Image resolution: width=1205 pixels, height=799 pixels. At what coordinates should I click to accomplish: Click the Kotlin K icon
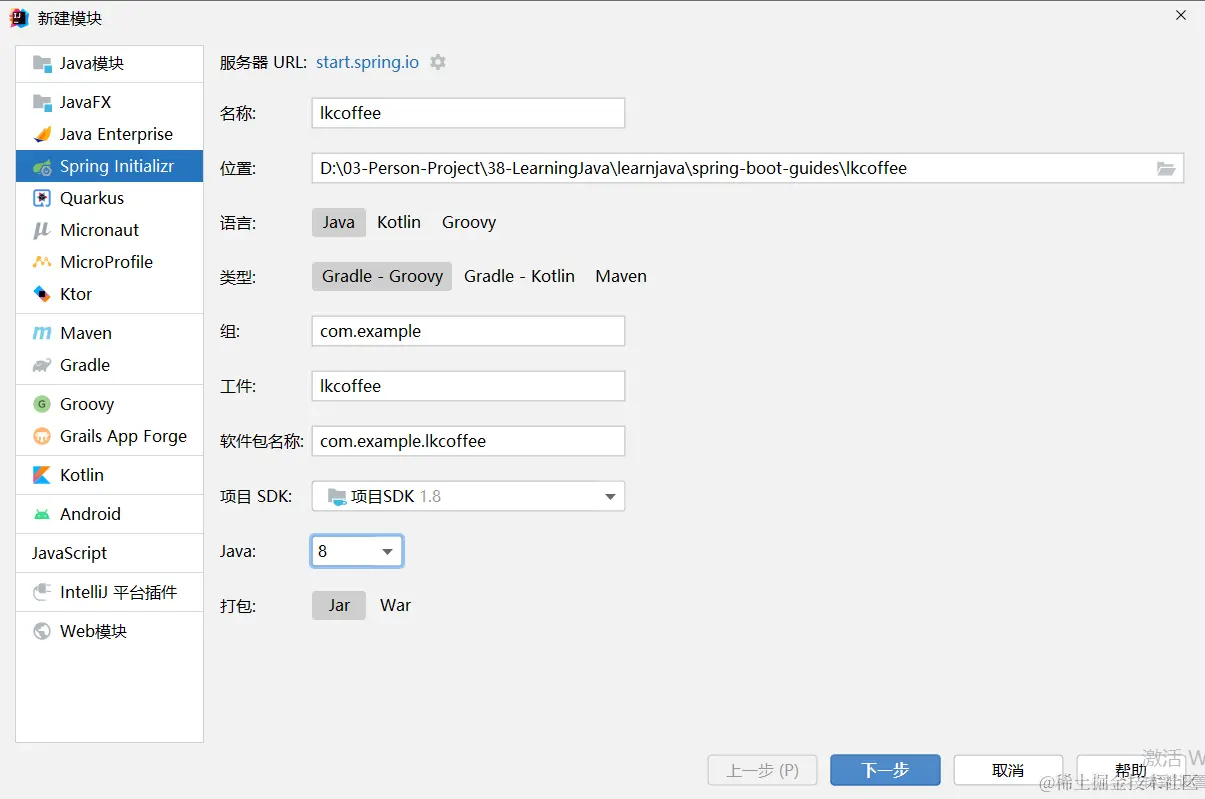tap(42, 475)
